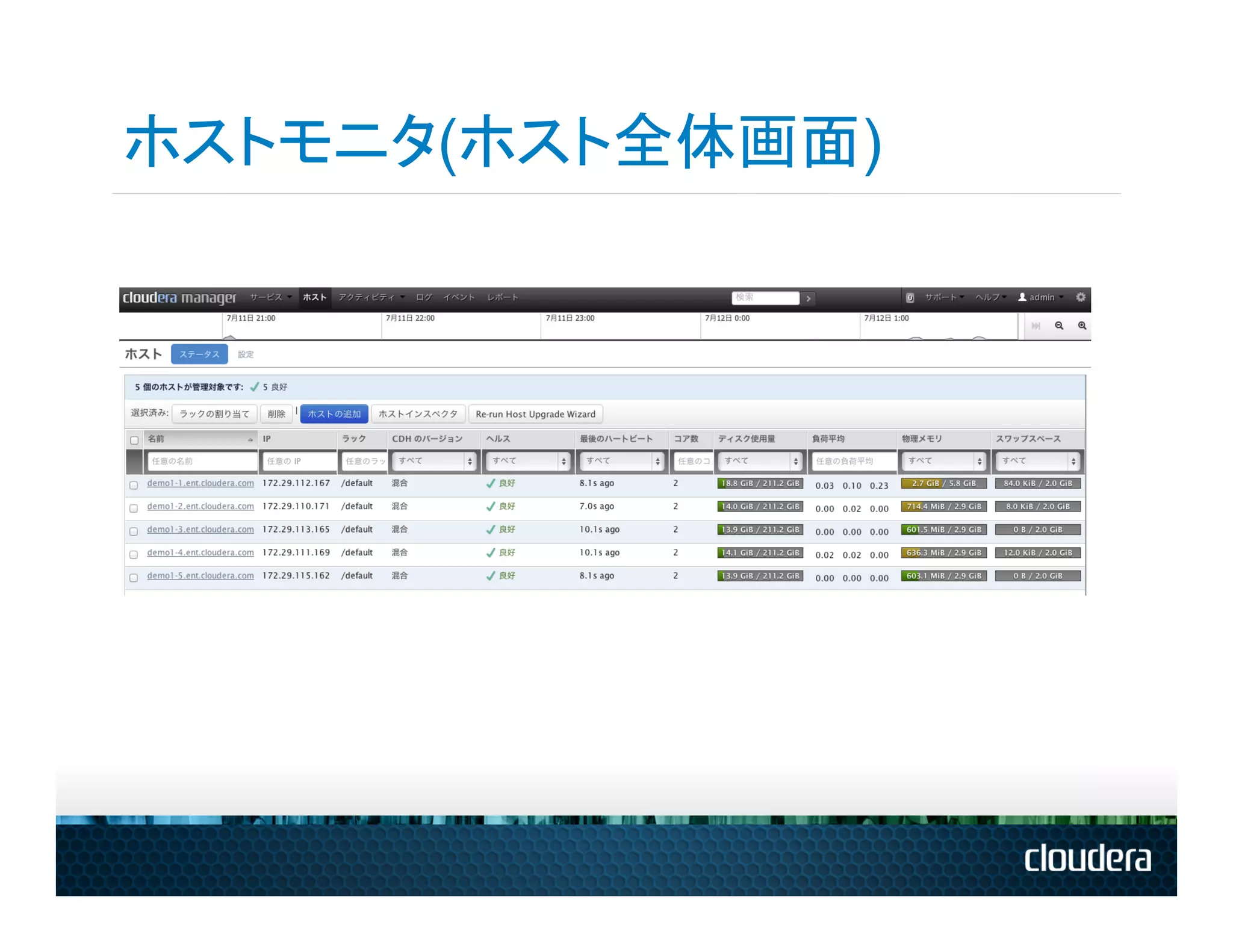Click the settings gear icon in the top bar
The image size is (1233, 952).
coord(1080,297)
